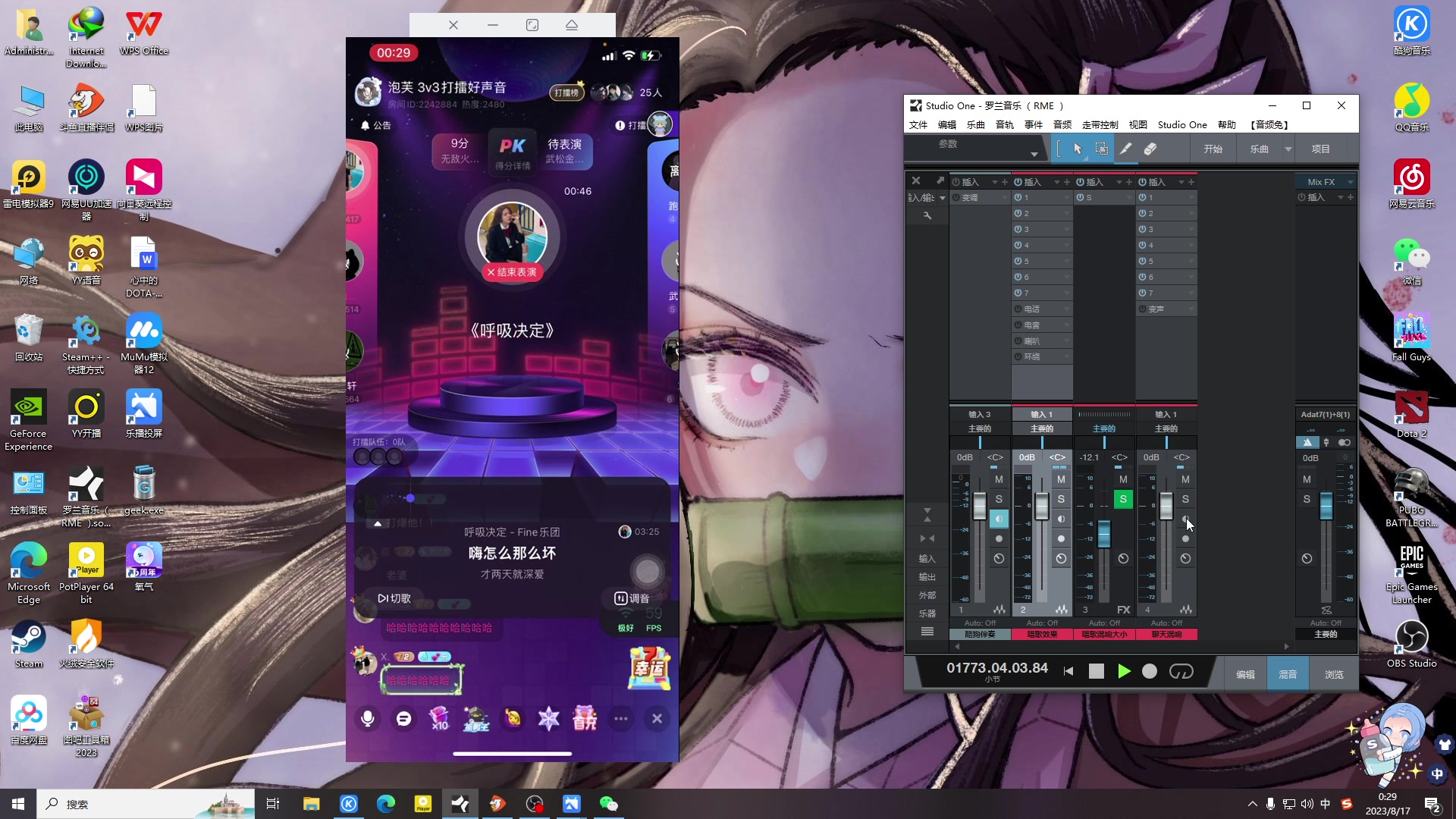The width and height of the screenshot is (1456, 819).
Task: Open the 视图 menu
Action: (x=1138, y=125)
